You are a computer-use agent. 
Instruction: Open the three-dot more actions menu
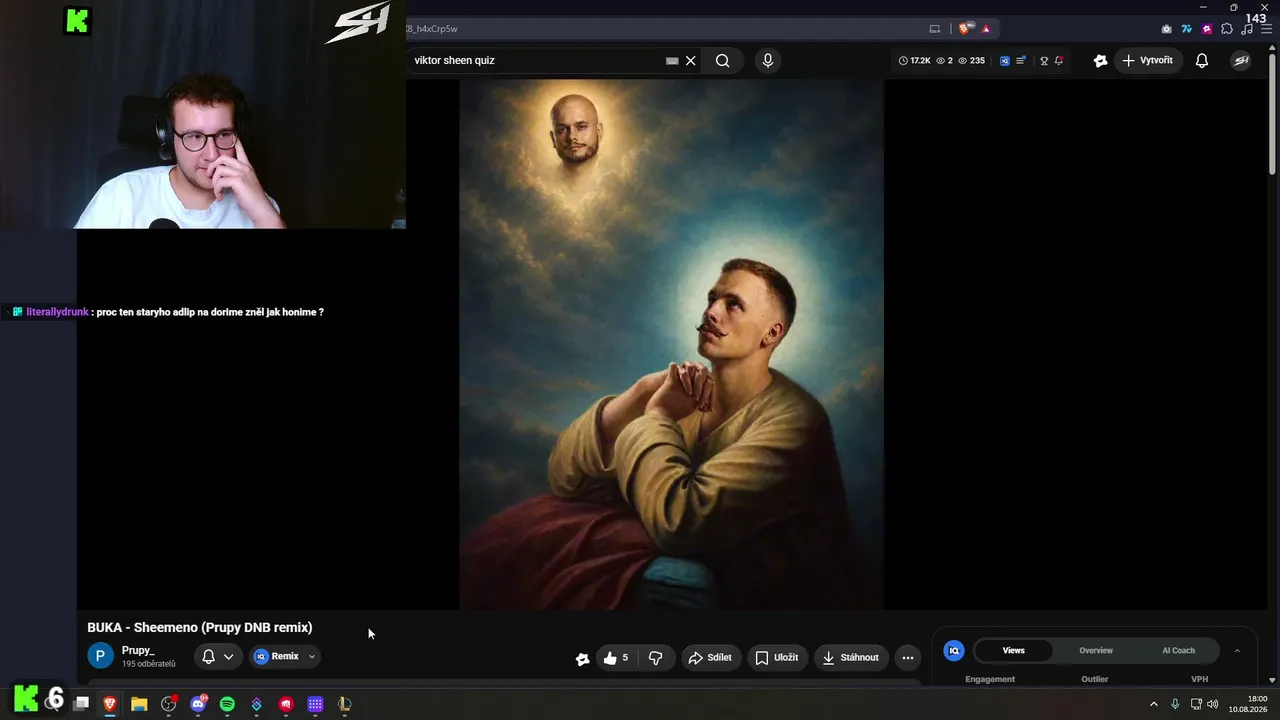click(x=907, y=657)
